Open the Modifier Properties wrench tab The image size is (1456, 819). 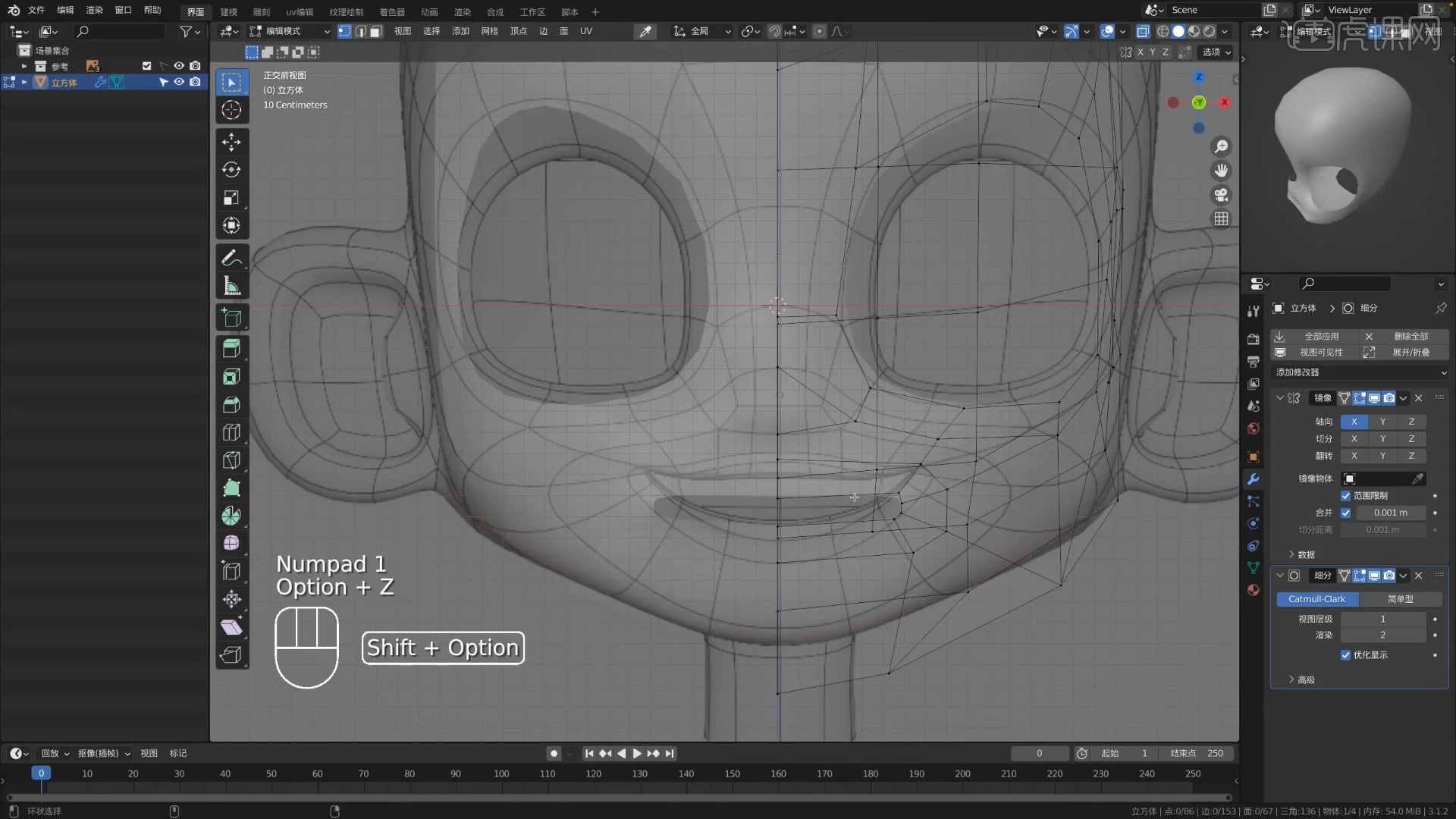pyautogui.click(x=1253, y=479)
